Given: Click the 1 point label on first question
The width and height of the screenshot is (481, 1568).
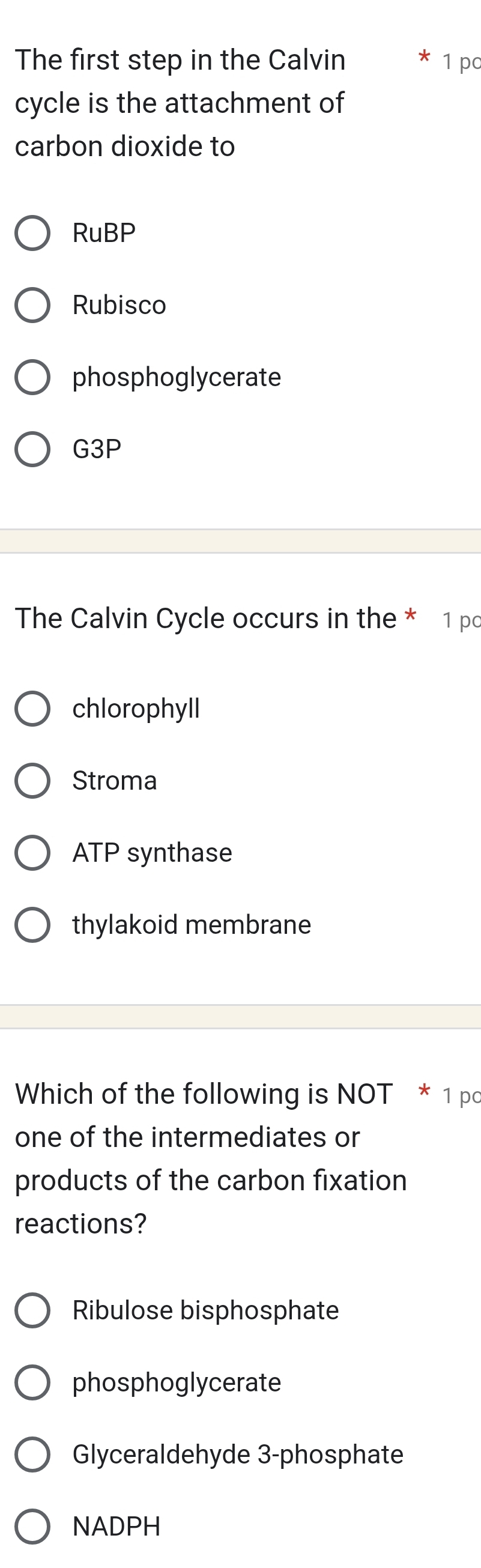Looking at the screenshot, I should [x=461, y=61].
